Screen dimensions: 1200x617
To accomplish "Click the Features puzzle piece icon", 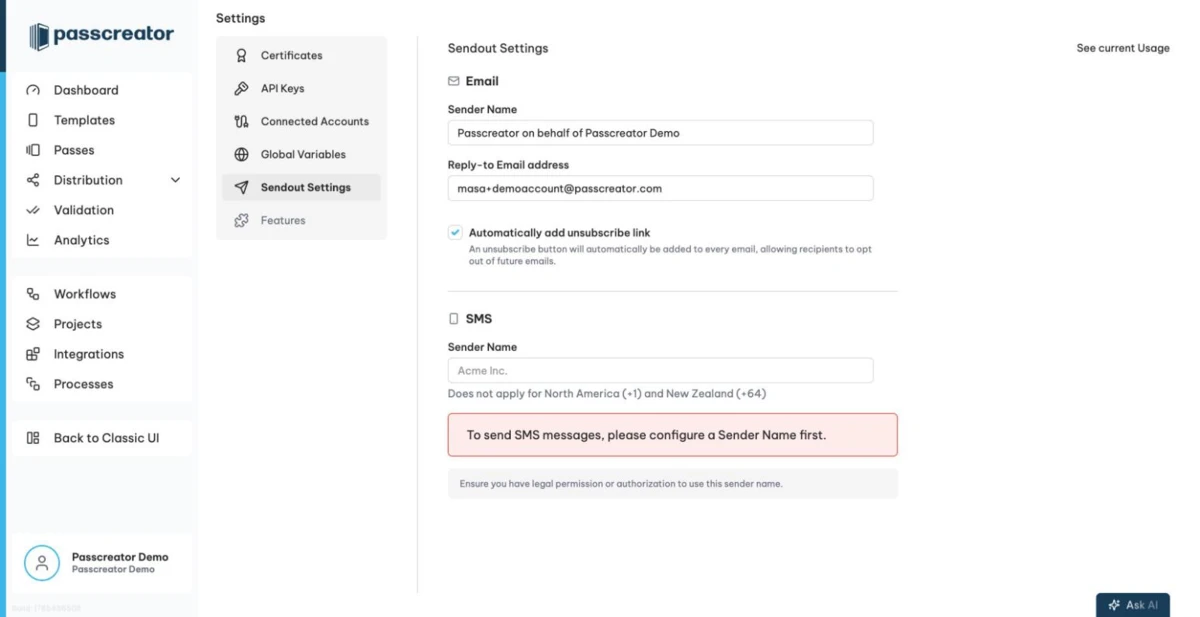I will coord(241,220).
